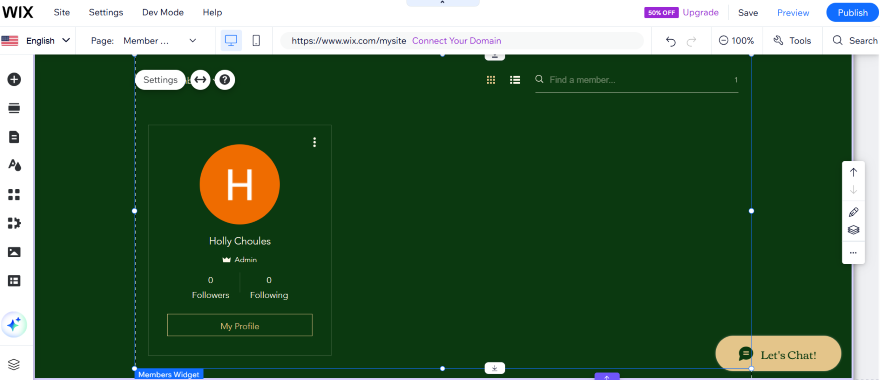The width and height of the screenshot is (880, 380).
Task: Click the orange H avatar
Action: (240, 184)
